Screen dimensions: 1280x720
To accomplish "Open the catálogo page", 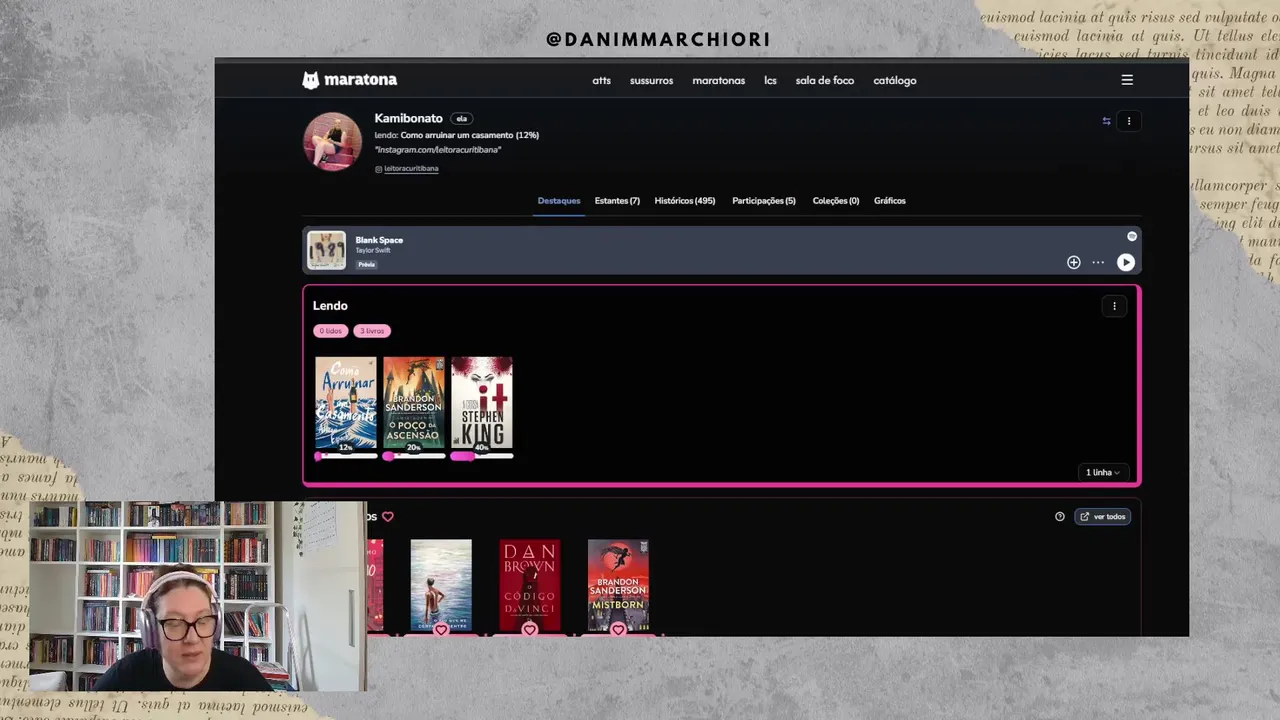I will (895, 81).
